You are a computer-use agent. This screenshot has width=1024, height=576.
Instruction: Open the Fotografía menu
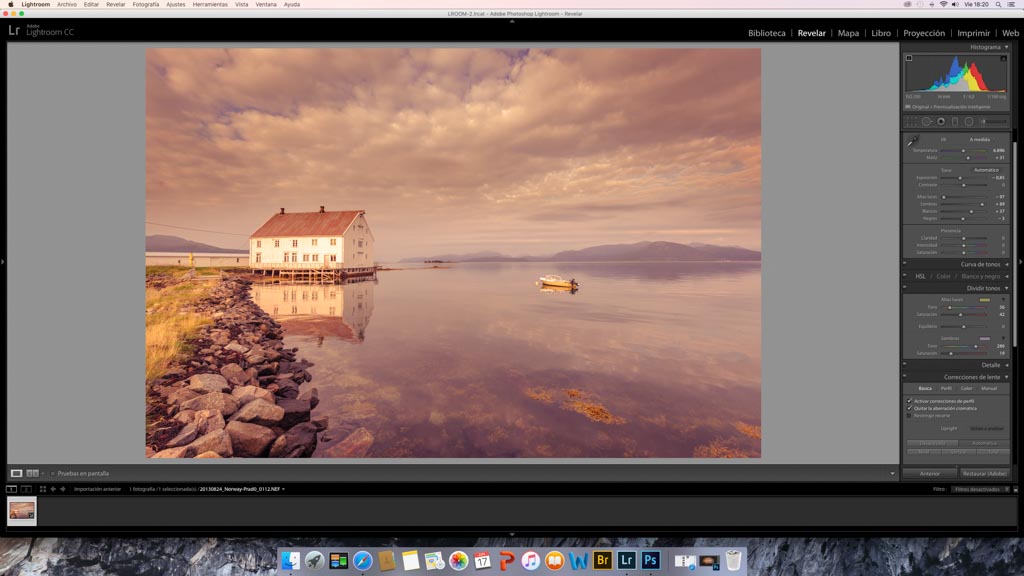pos(146,4)
